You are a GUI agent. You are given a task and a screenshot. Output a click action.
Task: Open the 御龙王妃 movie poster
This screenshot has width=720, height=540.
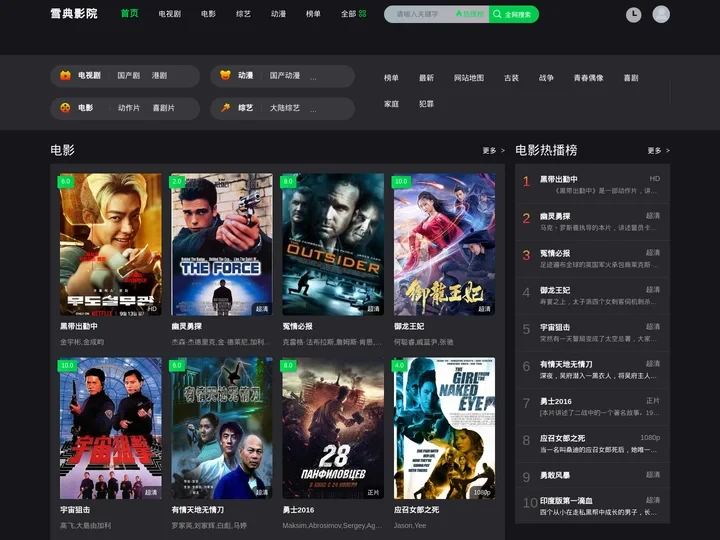point(444,244)
